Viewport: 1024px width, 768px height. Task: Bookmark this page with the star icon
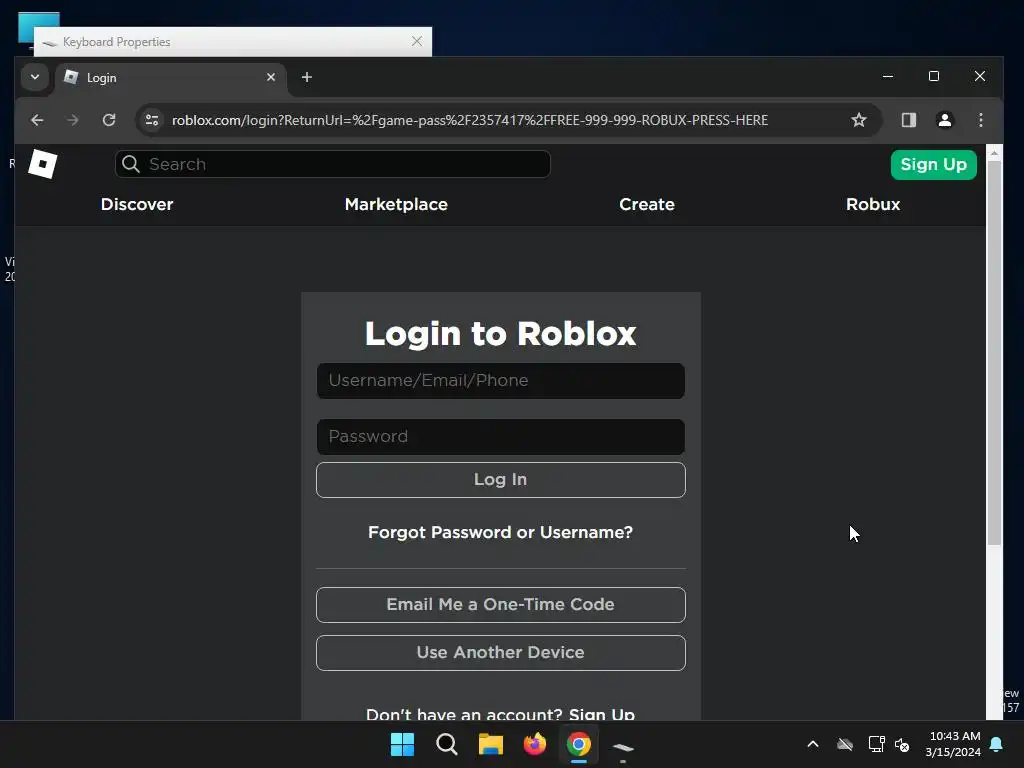tap(859, 120)
